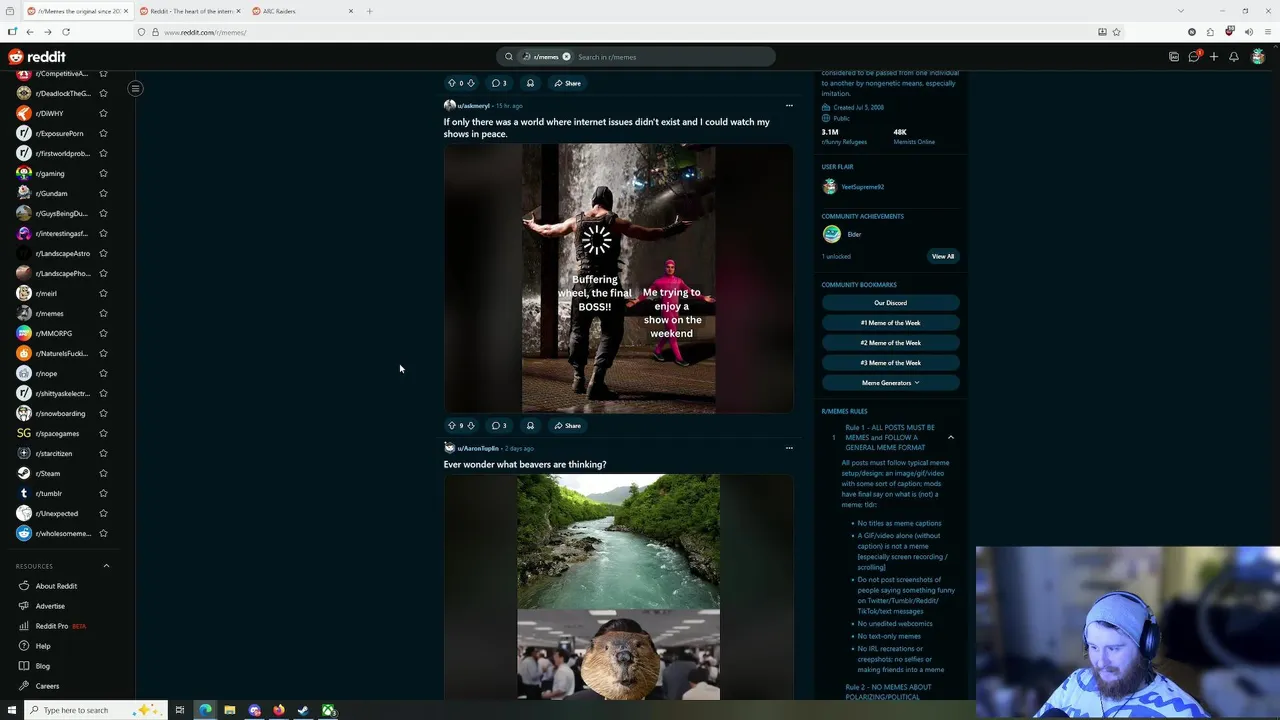Open user u/askmeryl profile link
The width and height of the screenshot is (1280, 720).
(x=474, y=105)
